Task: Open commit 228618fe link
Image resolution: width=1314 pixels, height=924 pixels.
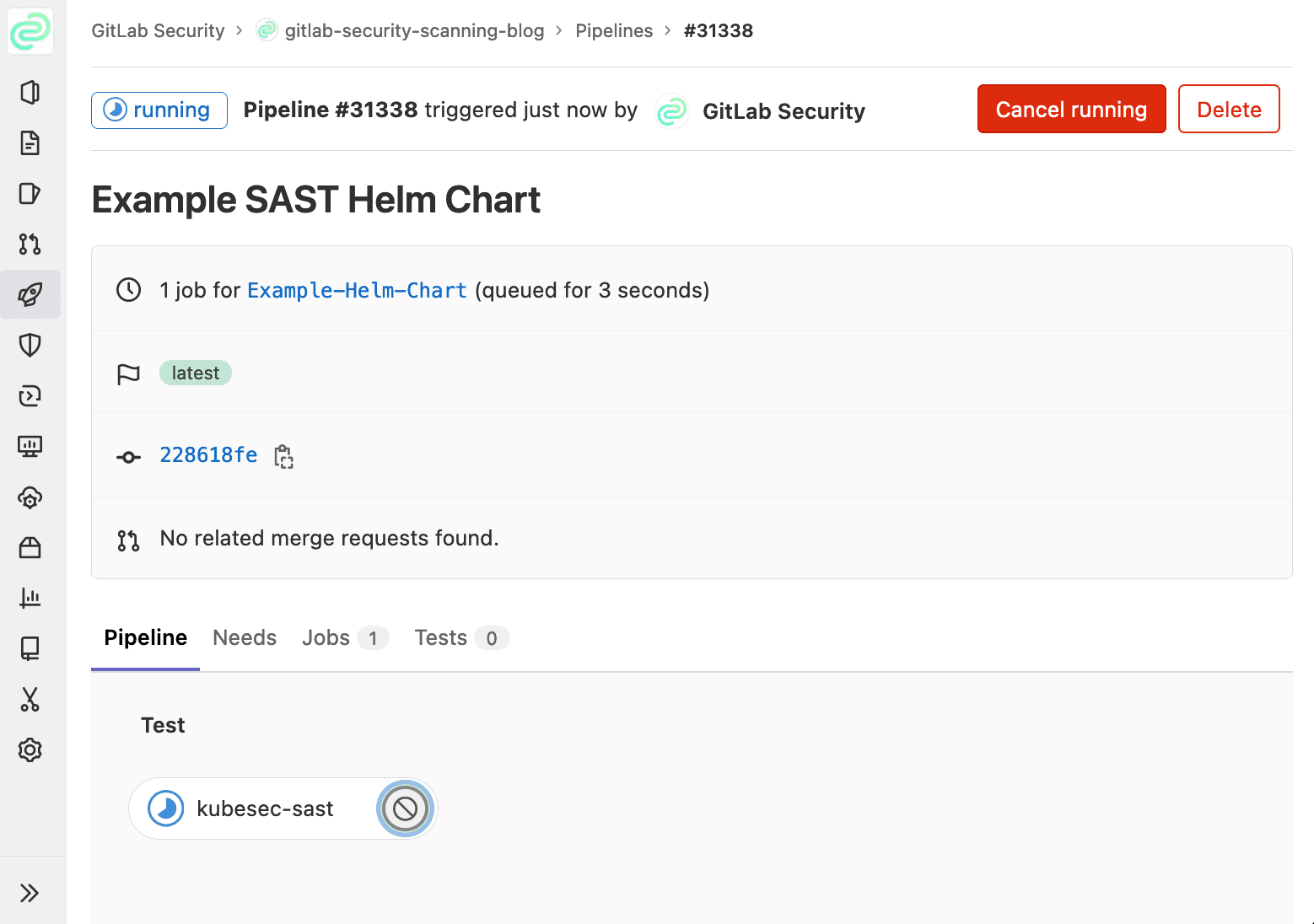Action: [x=208, y=455]
